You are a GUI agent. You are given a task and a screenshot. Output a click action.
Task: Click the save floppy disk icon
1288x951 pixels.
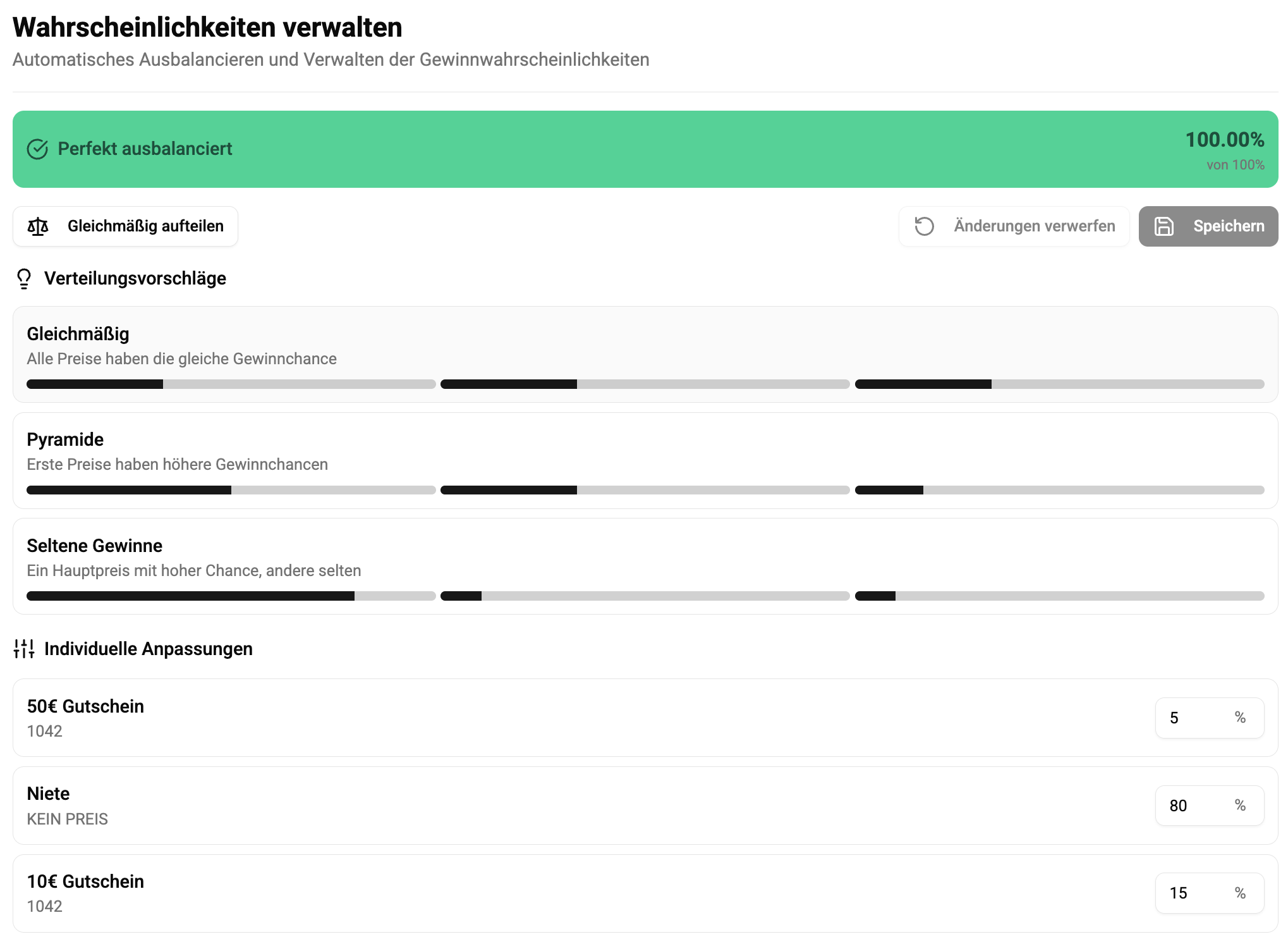coord(1164,226)
